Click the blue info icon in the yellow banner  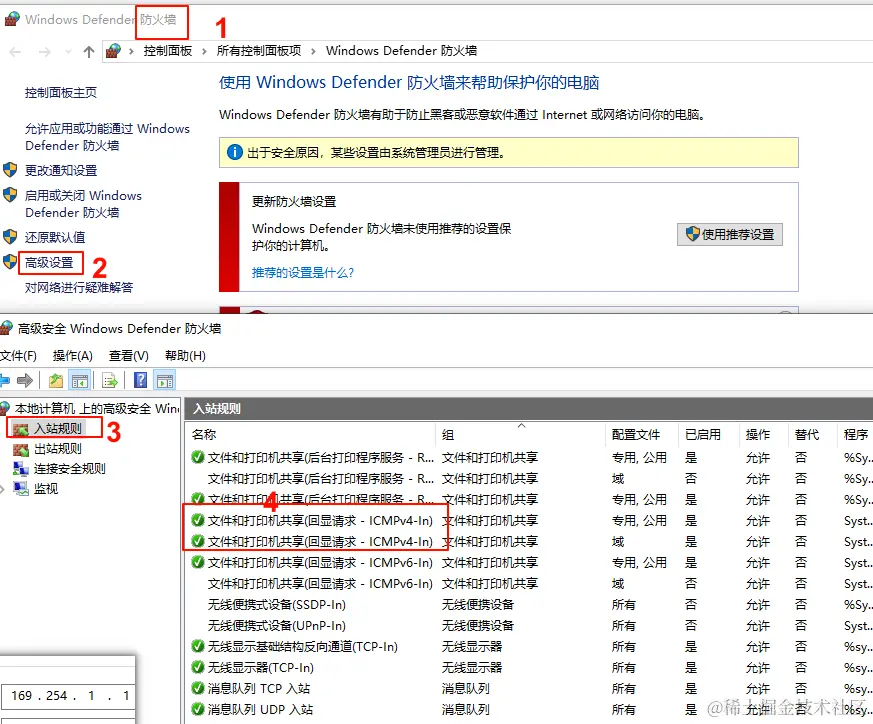click(x=235, y=151)
